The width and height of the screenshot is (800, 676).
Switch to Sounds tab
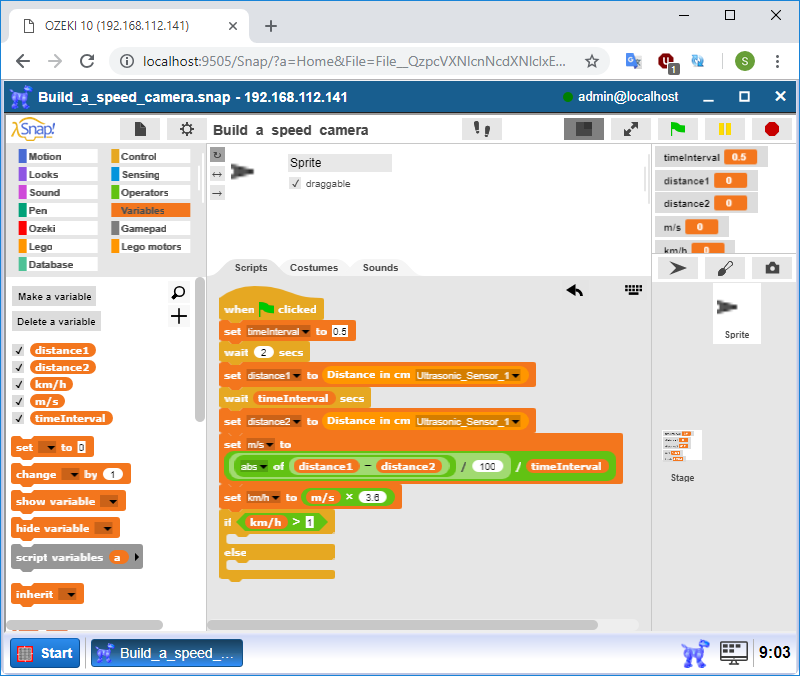tap(381, 267)
